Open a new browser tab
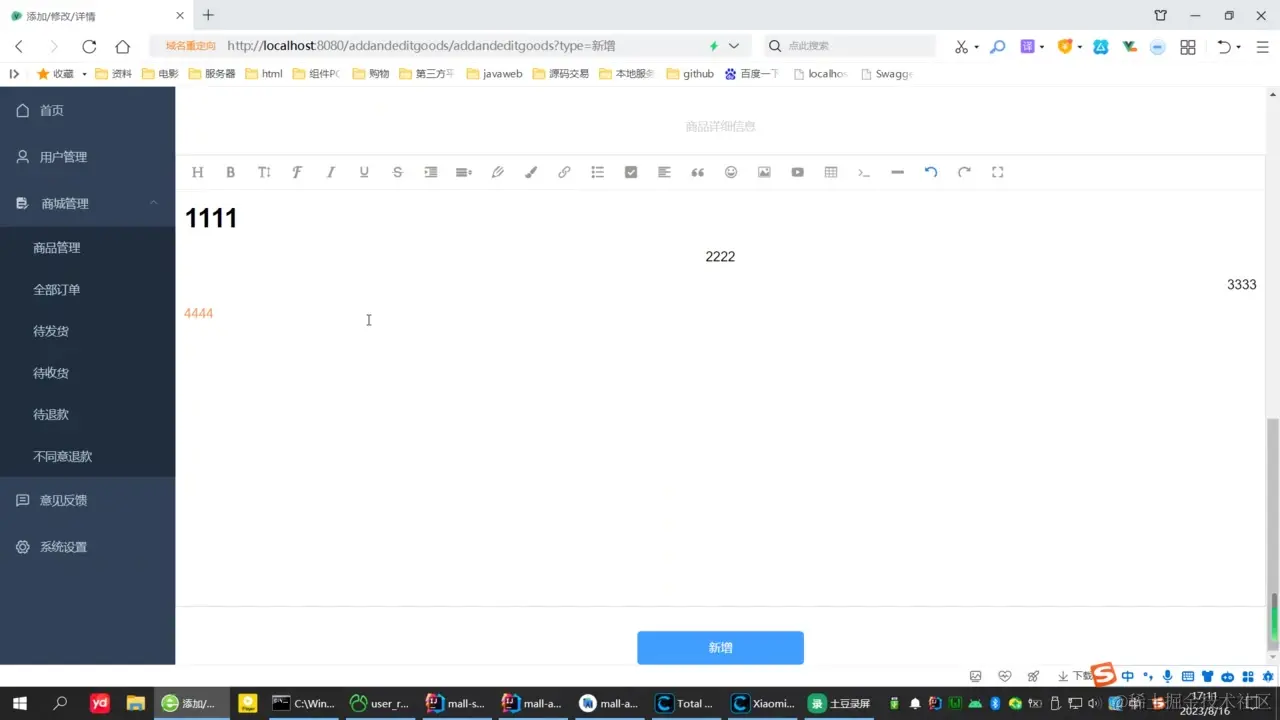This screenshot has height=720, width=1280. click(208, 15)
